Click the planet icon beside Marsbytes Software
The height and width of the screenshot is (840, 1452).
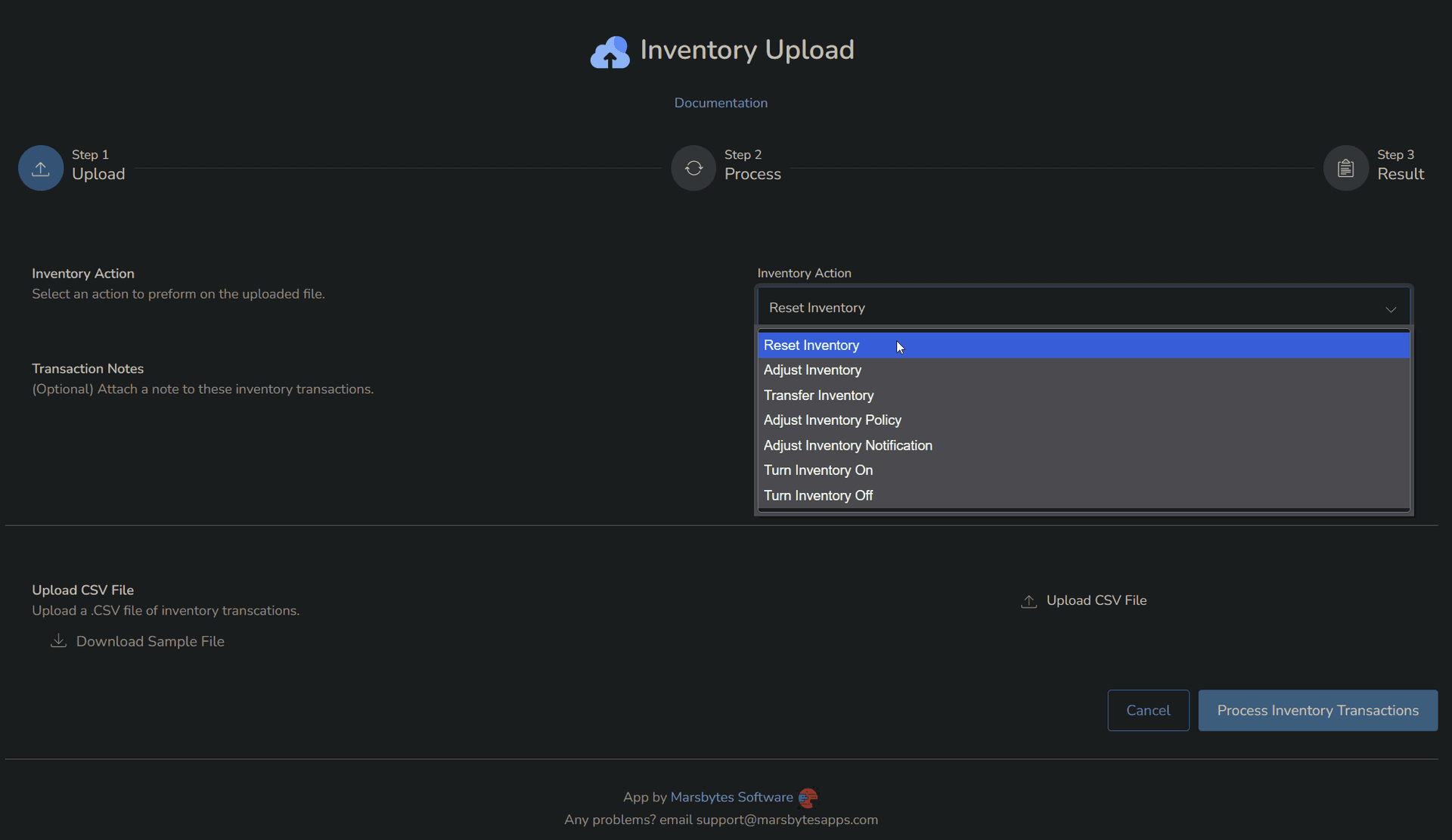(x=808, y=797)
